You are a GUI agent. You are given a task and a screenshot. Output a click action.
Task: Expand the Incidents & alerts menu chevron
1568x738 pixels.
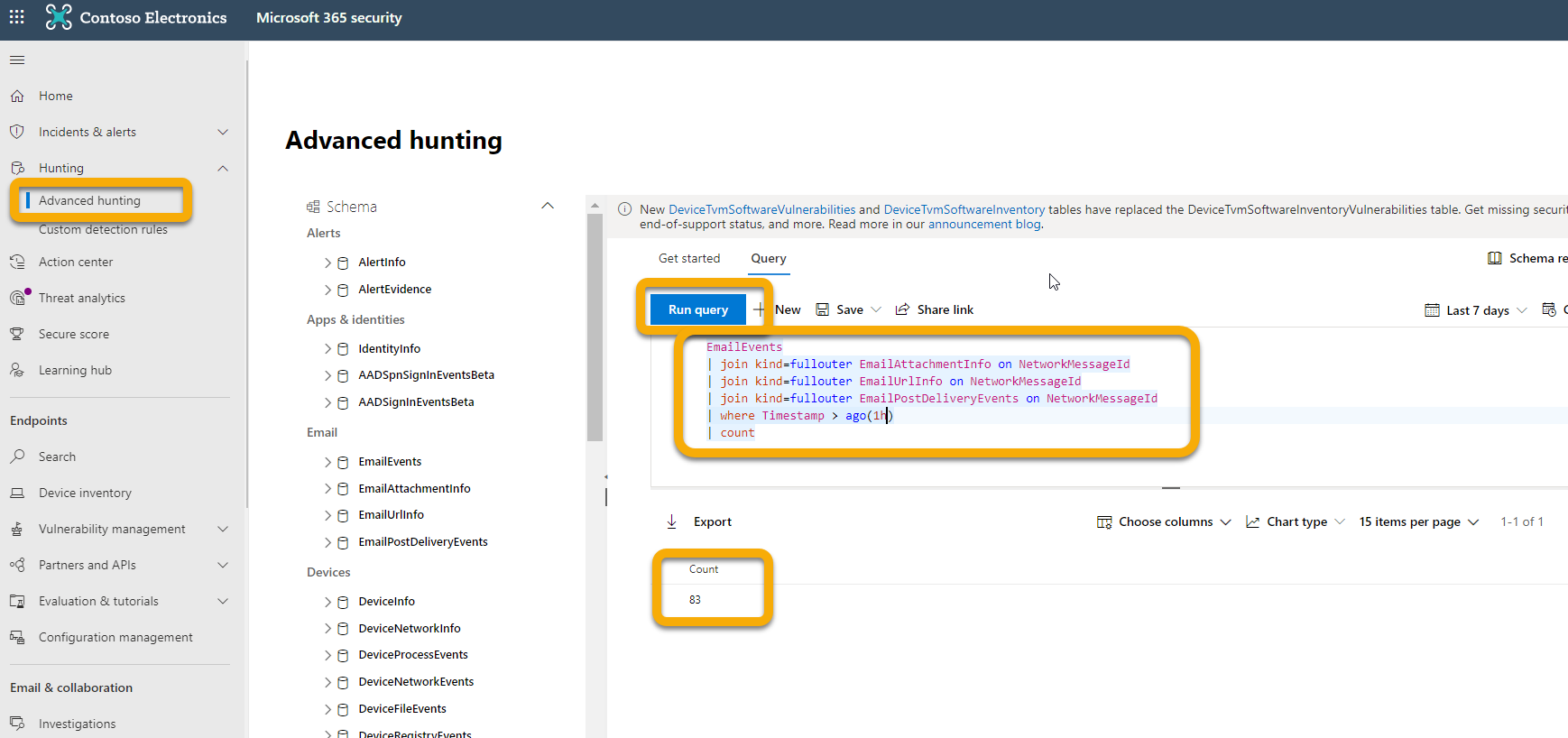coord(223,132)
